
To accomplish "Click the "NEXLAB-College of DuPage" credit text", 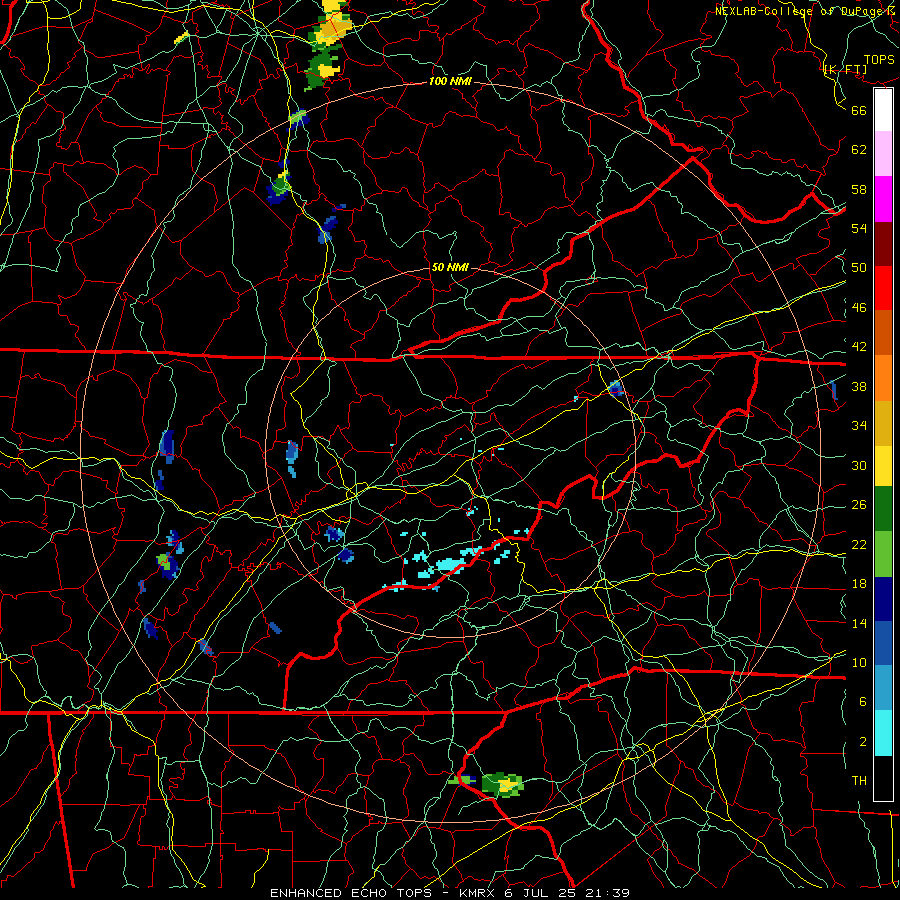I will point(799,11).
